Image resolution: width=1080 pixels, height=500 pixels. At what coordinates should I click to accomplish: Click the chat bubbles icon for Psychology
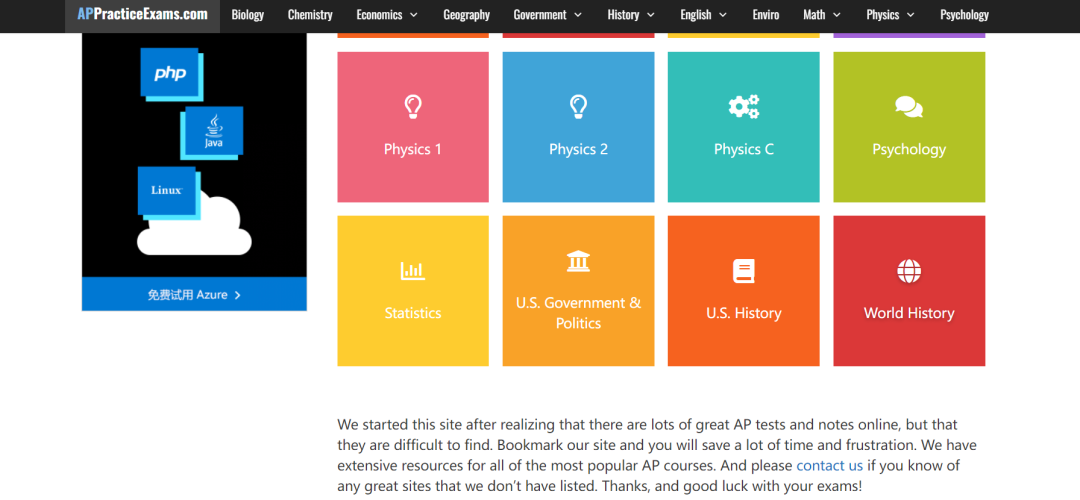tap(908, 107)
